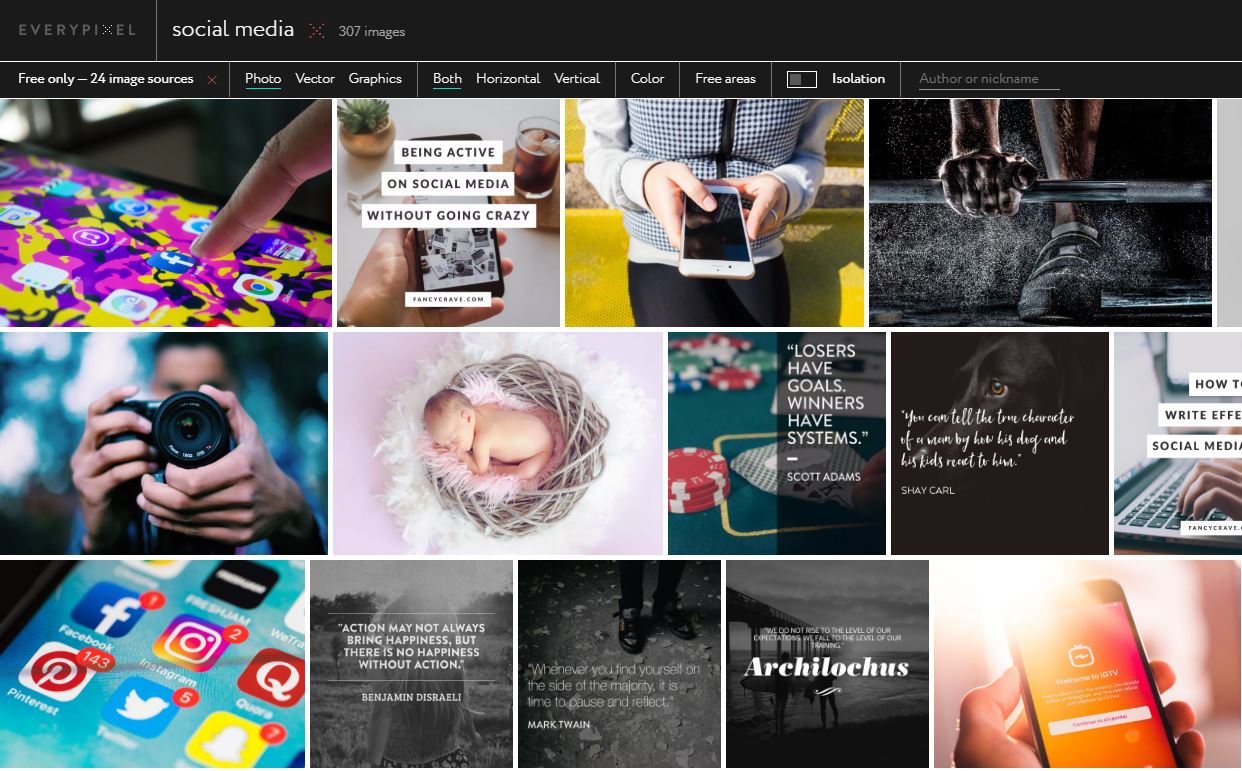Open the newborn baby in nest photo
Image resolution: width=1242 pixels, height=771 pixels.
(x=498, y=443)
